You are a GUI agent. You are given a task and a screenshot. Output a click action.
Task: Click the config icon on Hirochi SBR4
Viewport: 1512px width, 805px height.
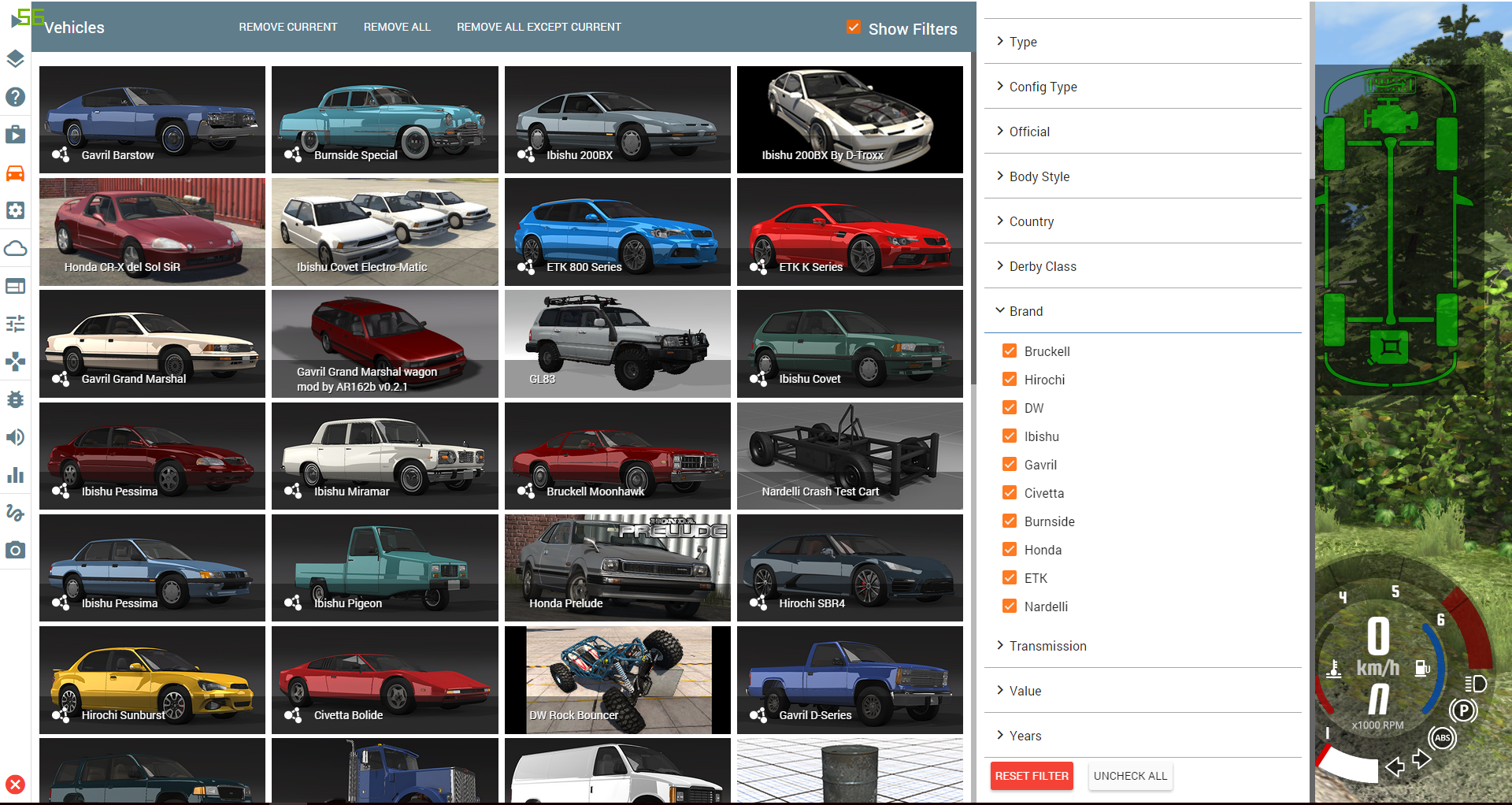758,603
